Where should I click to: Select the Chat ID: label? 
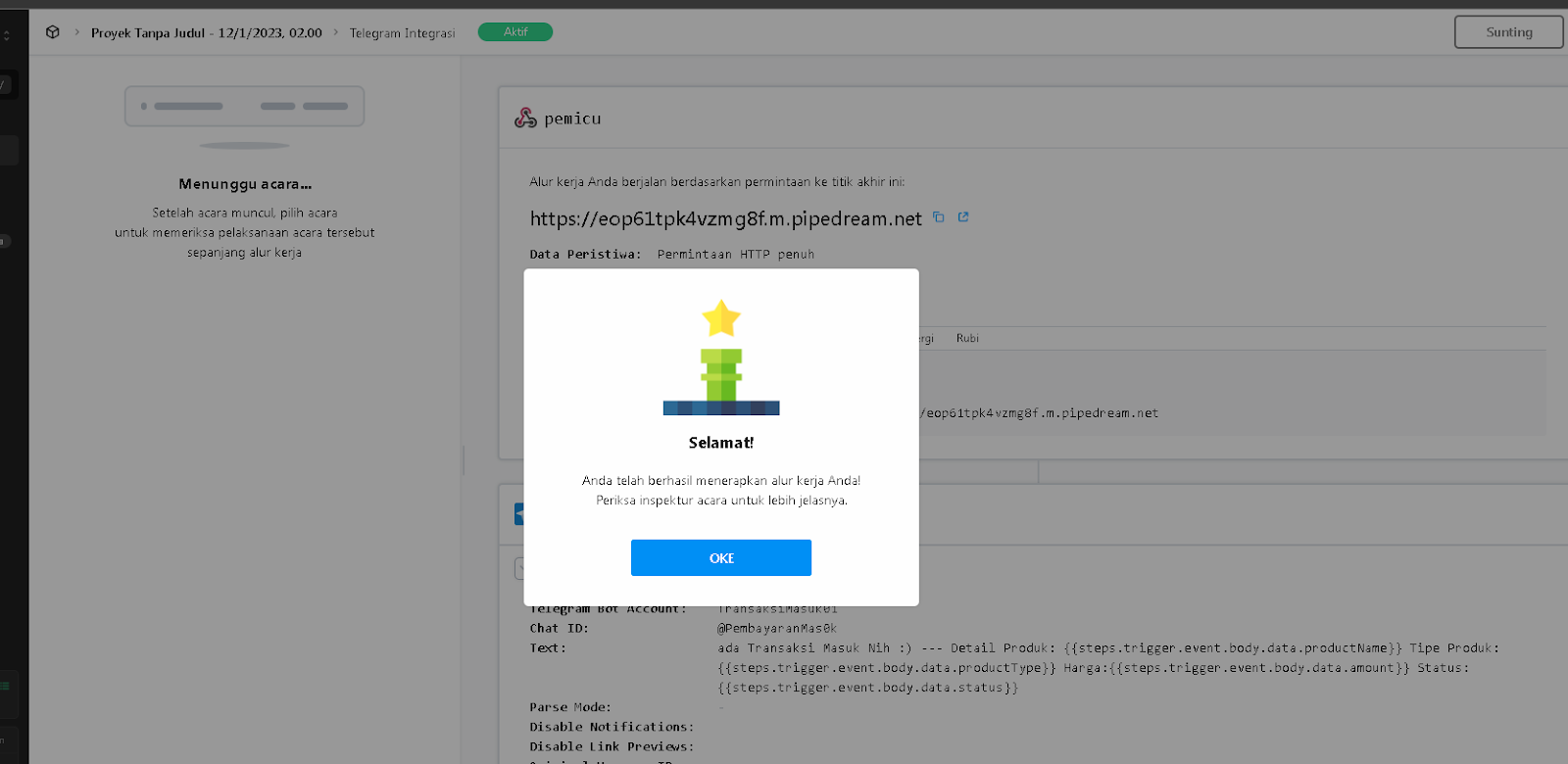click(x=559, y=629)
